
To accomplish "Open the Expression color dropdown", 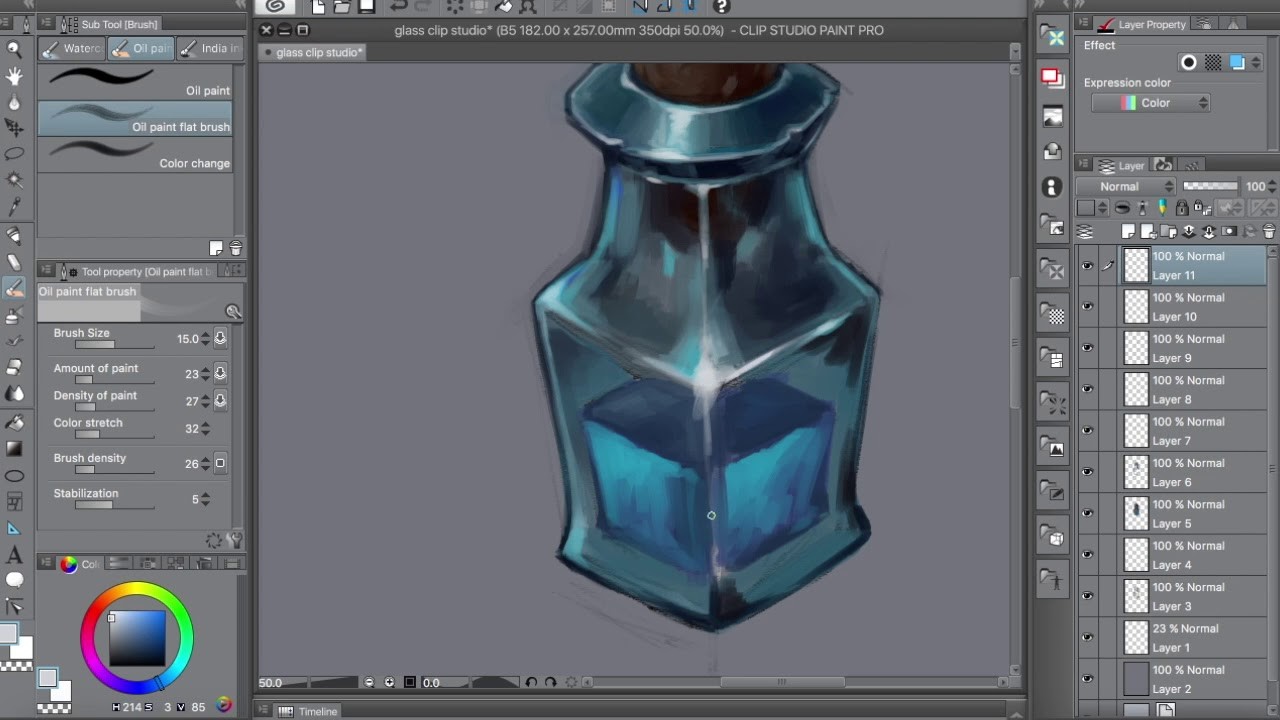I will [x=1150, y=102].
